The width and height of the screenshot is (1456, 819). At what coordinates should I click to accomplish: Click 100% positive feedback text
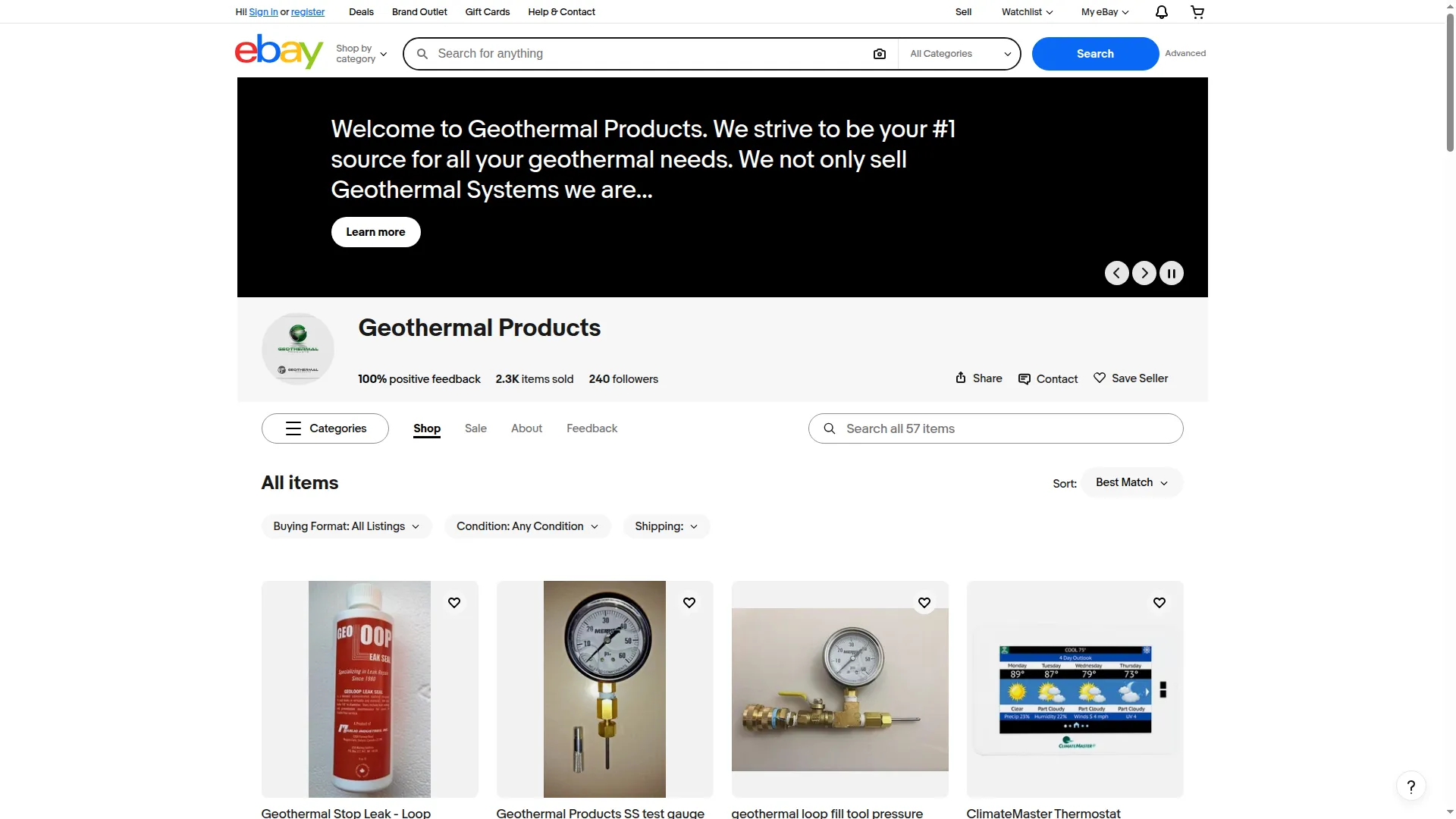click(419, 379)
